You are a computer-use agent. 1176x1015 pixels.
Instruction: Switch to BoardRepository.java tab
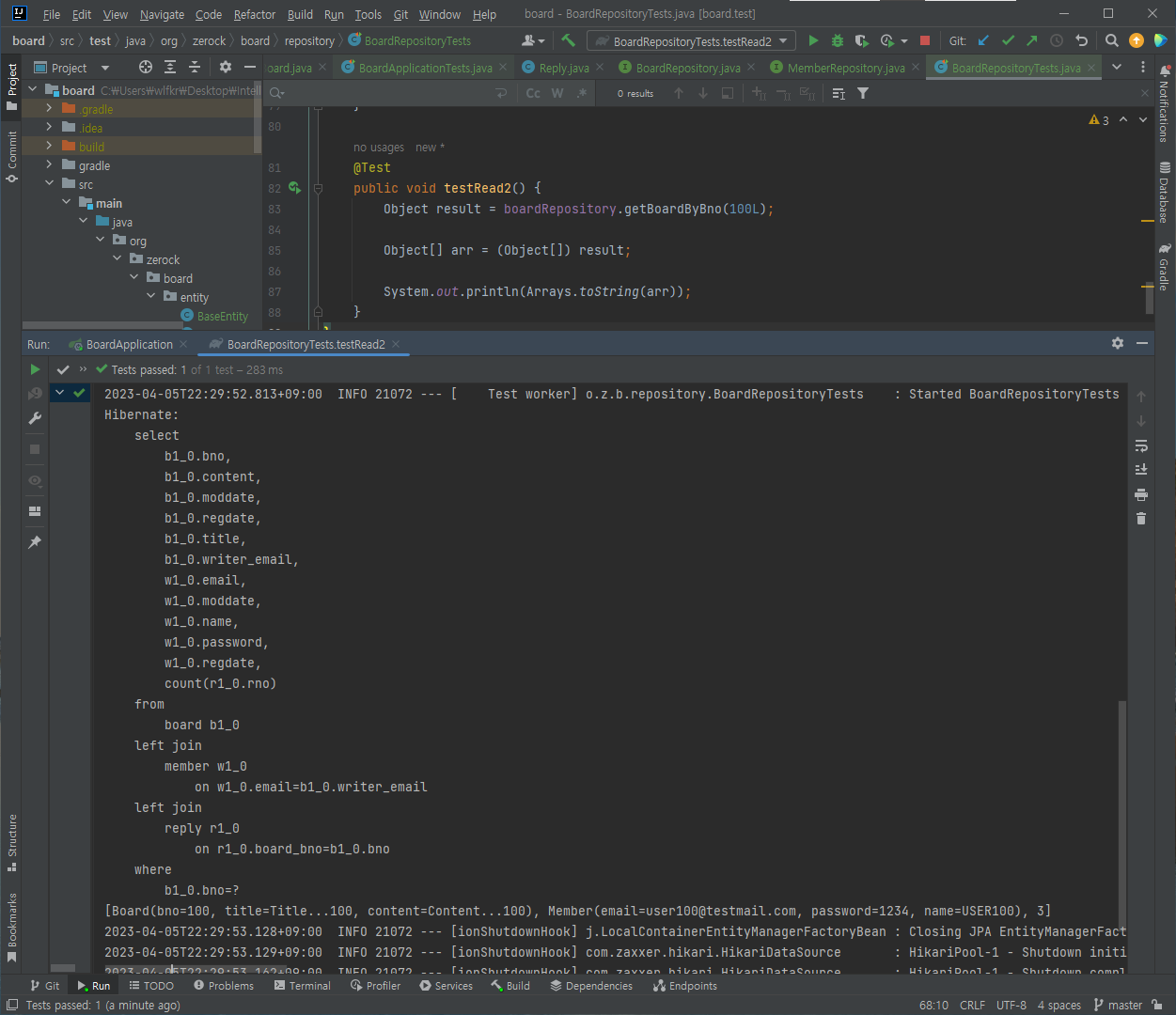(687, 68)
